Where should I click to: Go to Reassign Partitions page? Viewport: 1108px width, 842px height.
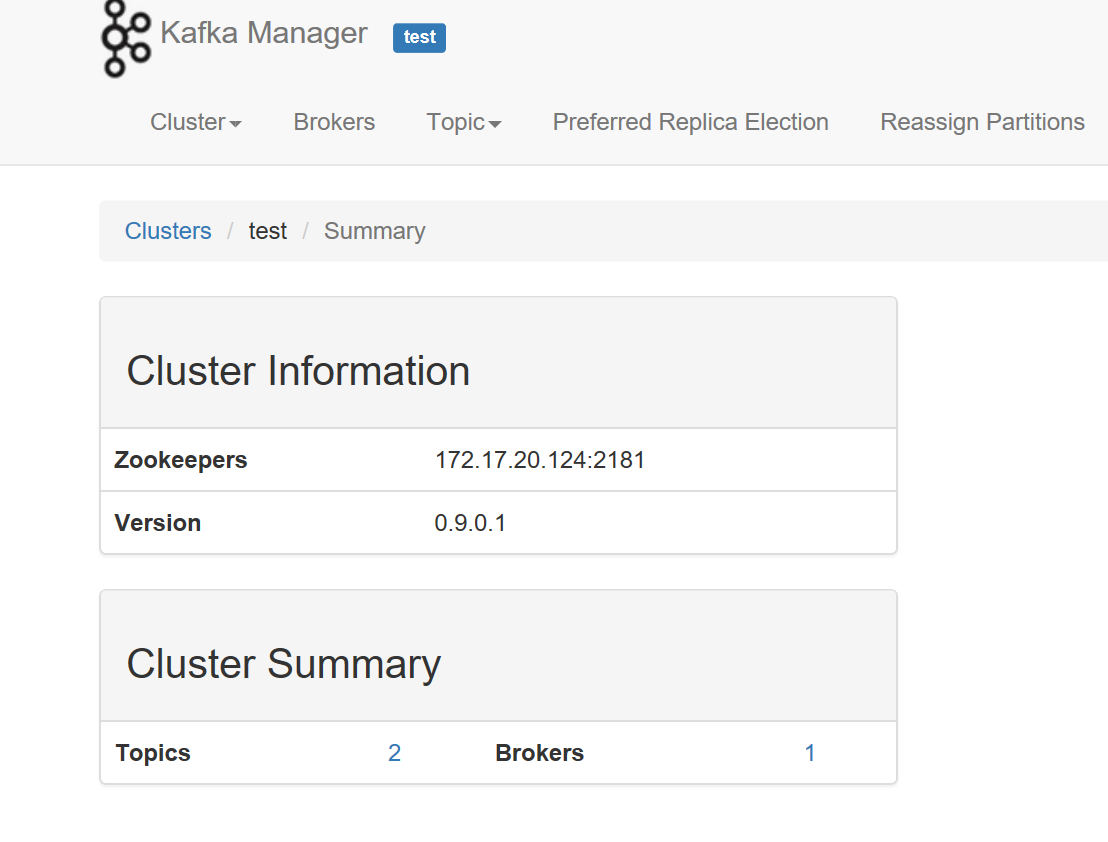(x=982, y=122)
